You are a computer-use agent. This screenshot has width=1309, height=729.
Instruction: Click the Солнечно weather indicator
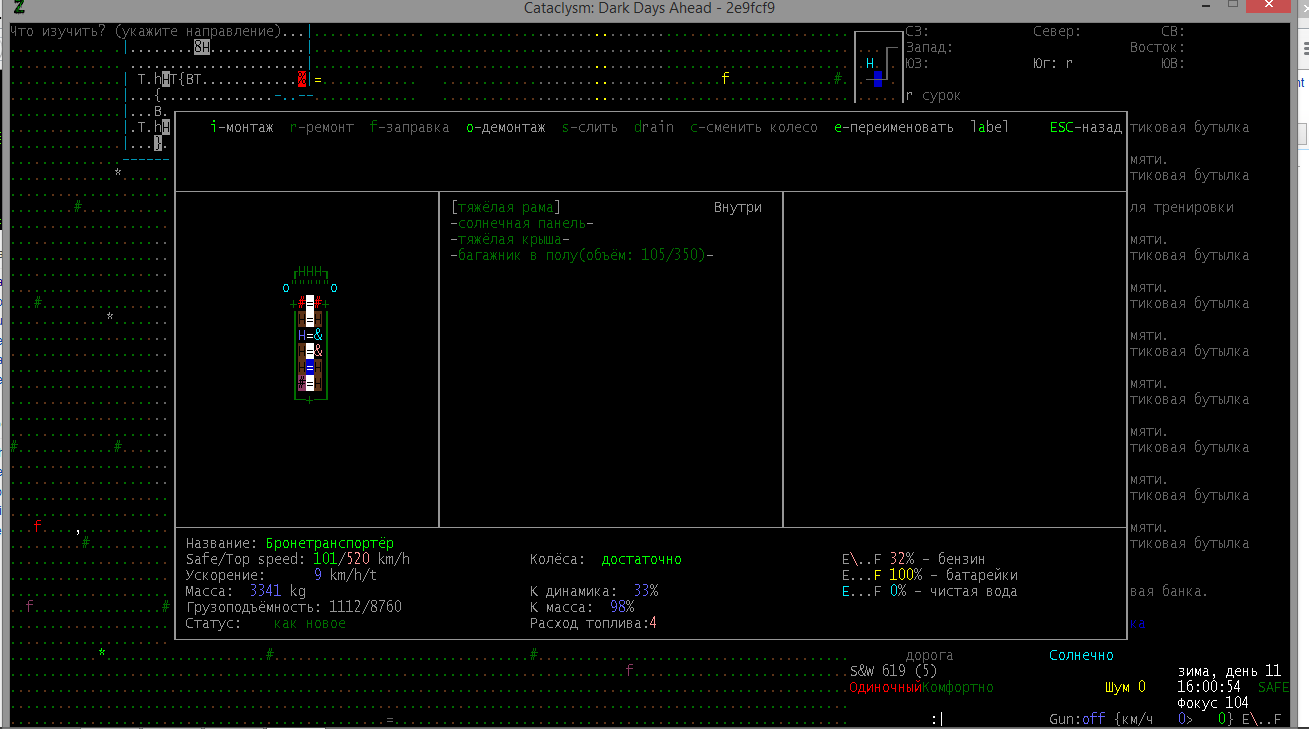click(x=1082, y=656)
